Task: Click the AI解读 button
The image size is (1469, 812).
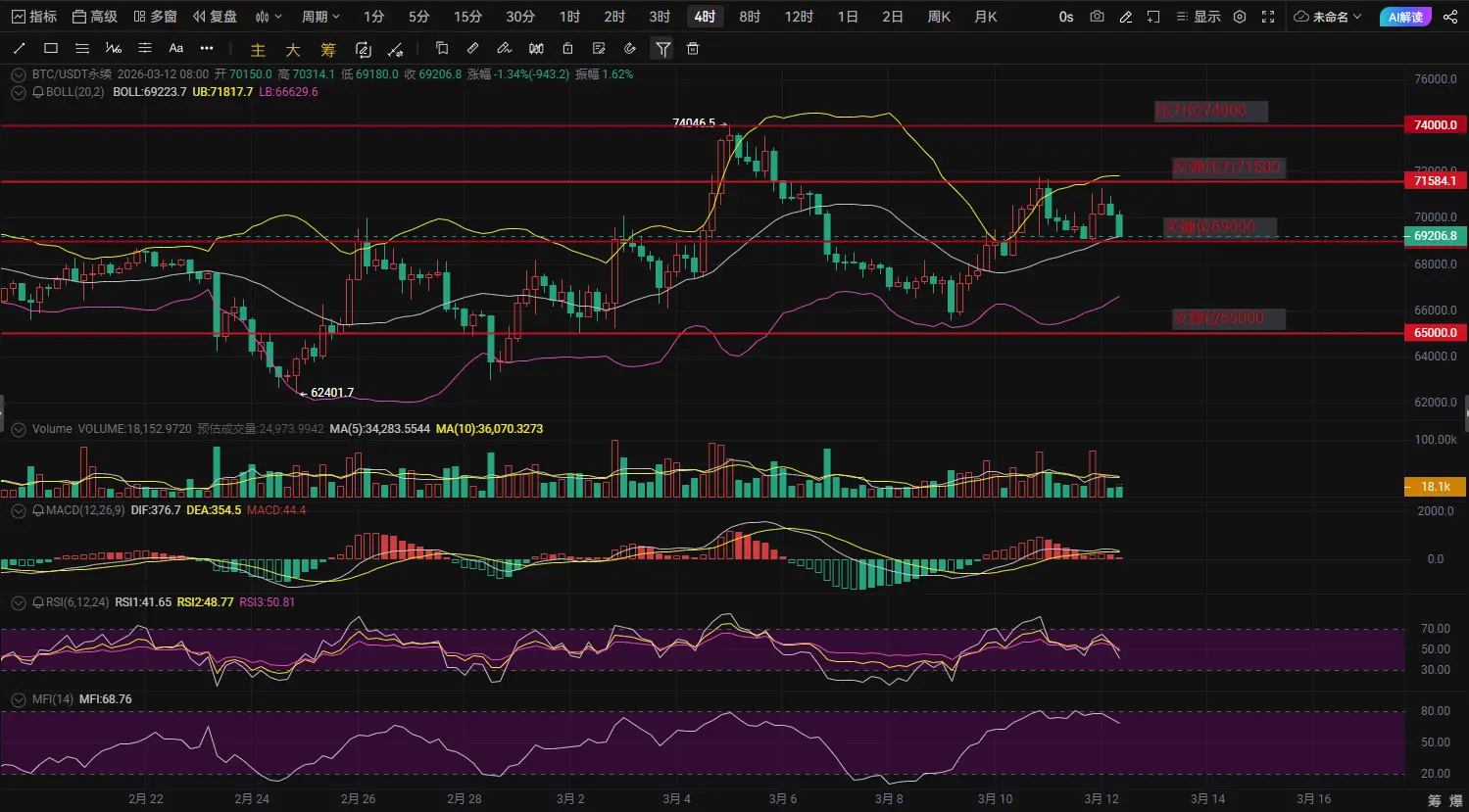Action: (1405, 17)
